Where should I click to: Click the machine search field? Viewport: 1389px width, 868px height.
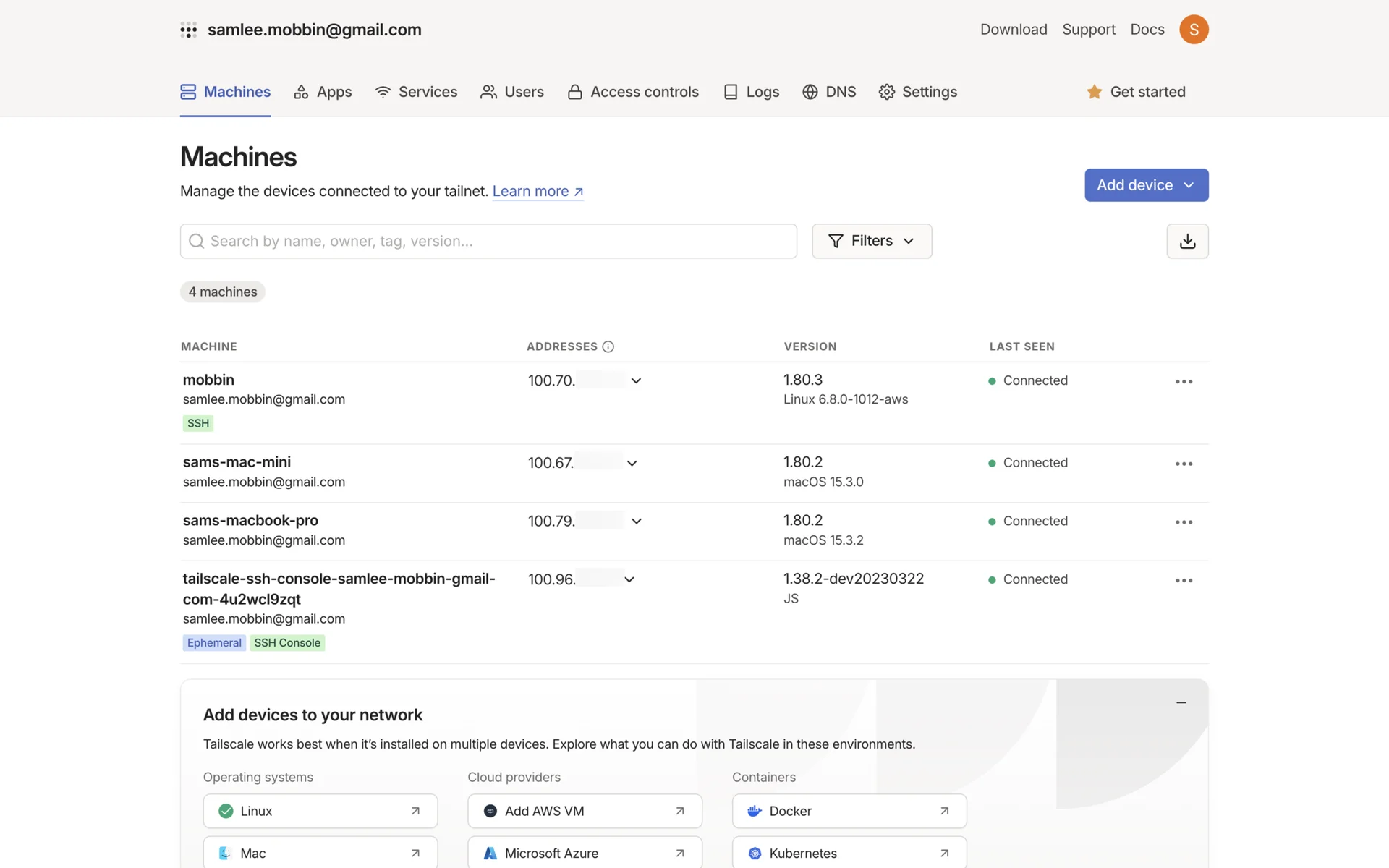tap(488, 241)
